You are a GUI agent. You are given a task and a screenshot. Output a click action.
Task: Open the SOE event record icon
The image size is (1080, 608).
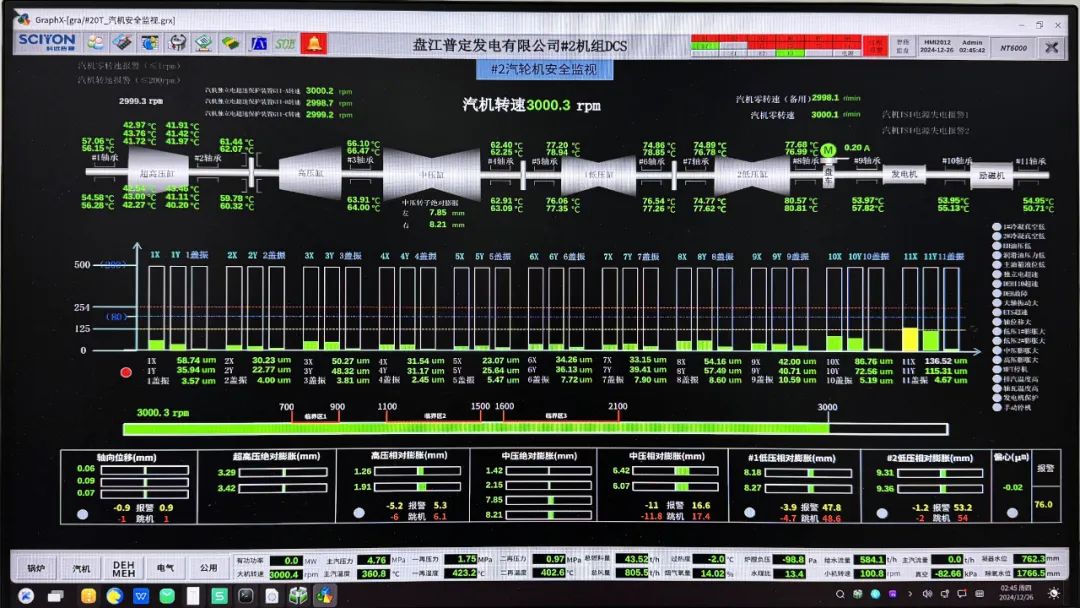point(286,43)
